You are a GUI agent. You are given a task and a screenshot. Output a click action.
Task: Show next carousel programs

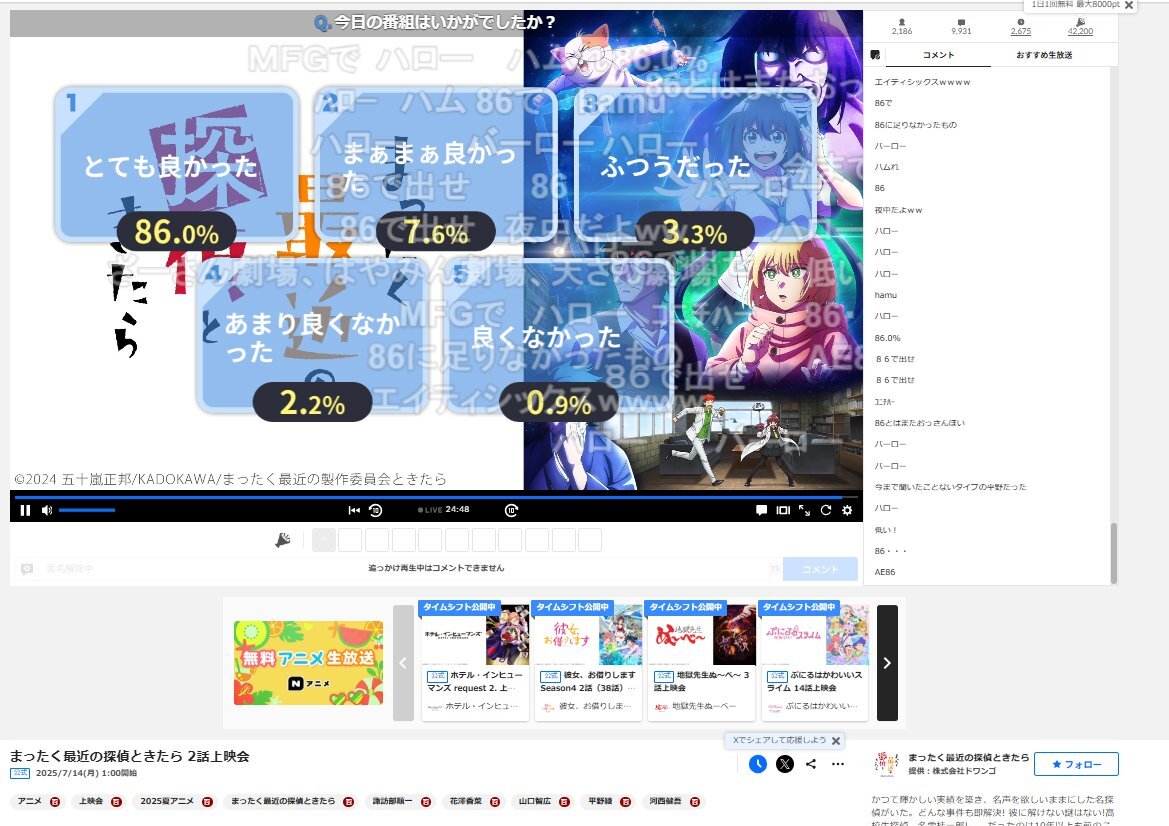point(887,663)
